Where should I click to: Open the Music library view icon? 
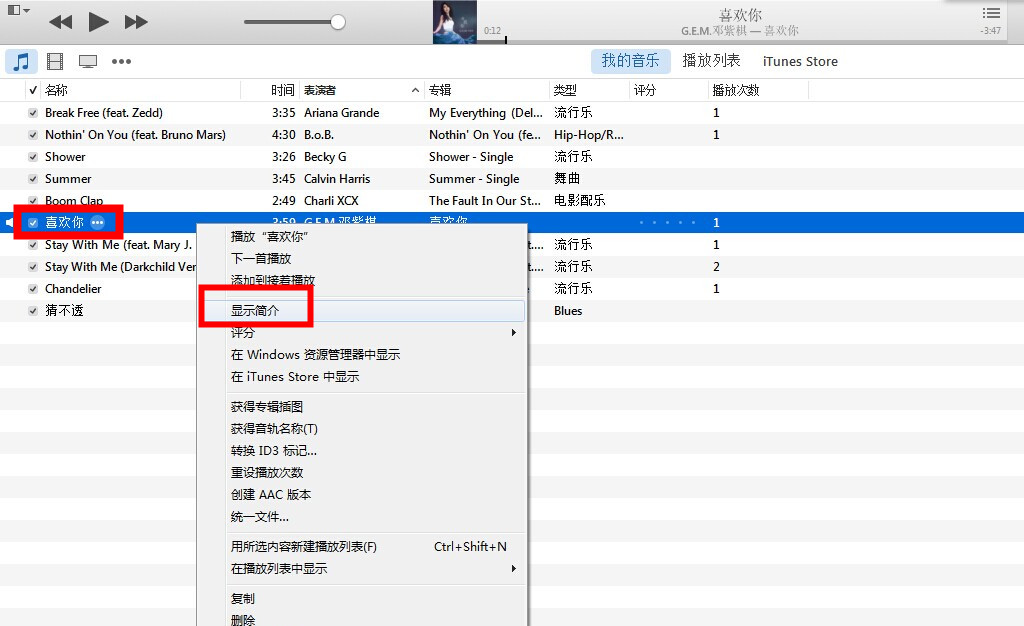click(22, 61)
